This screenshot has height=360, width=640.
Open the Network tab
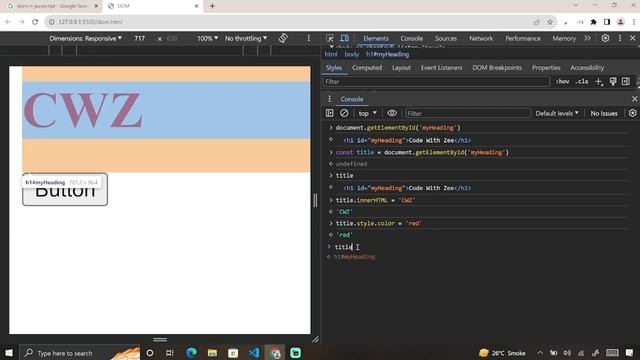[x=481, y=38]
